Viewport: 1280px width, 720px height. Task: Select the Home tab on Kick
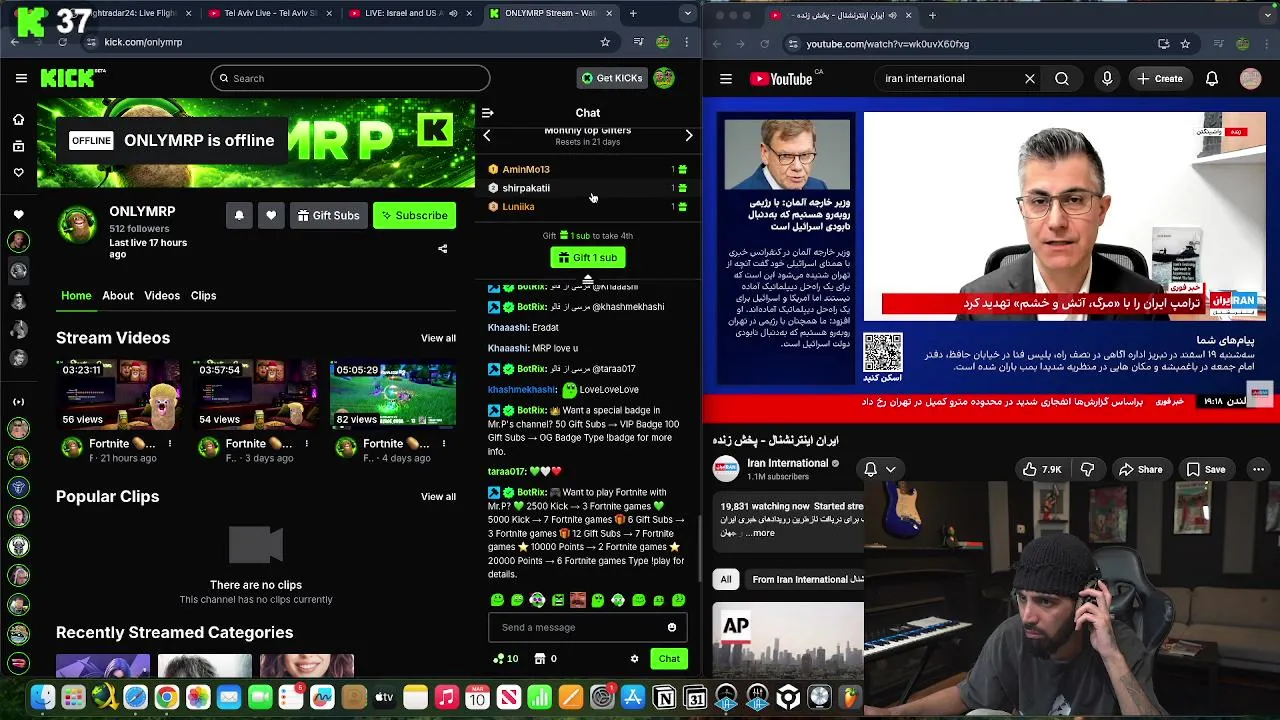coord(76,295)
